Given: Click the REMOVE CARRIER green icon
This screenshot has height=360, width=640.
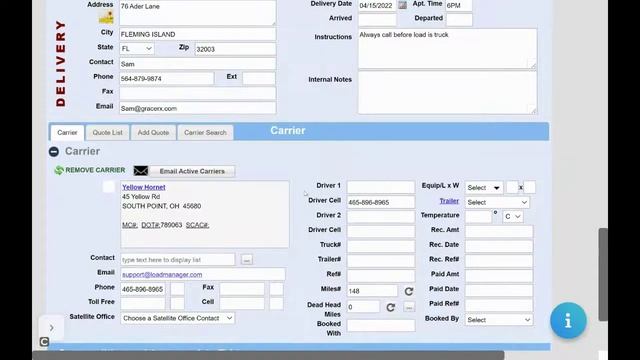Looking at the screenshot, I should pyautogui.click(x=59, y=170).
